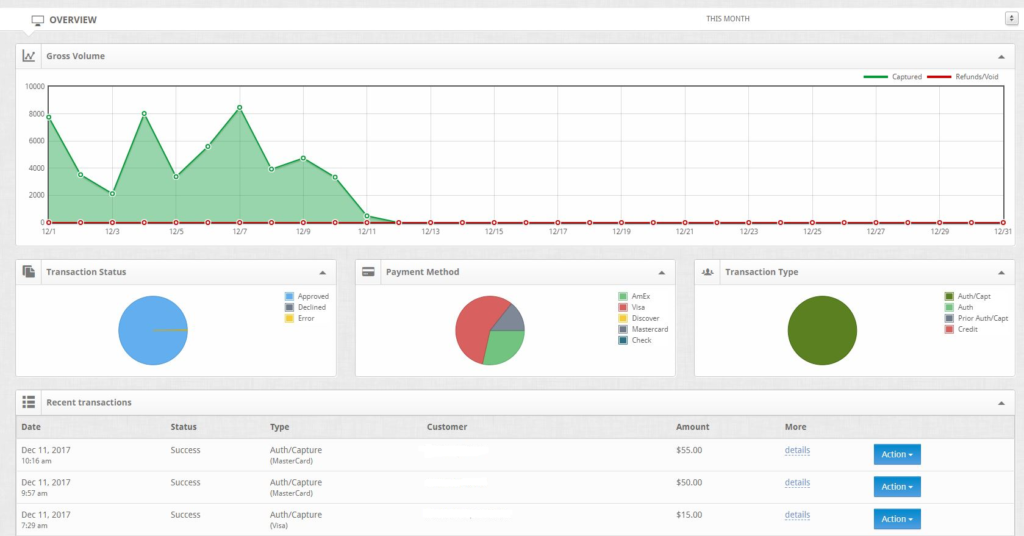Open Action menu for $15.00 transaction

(897, 519)
